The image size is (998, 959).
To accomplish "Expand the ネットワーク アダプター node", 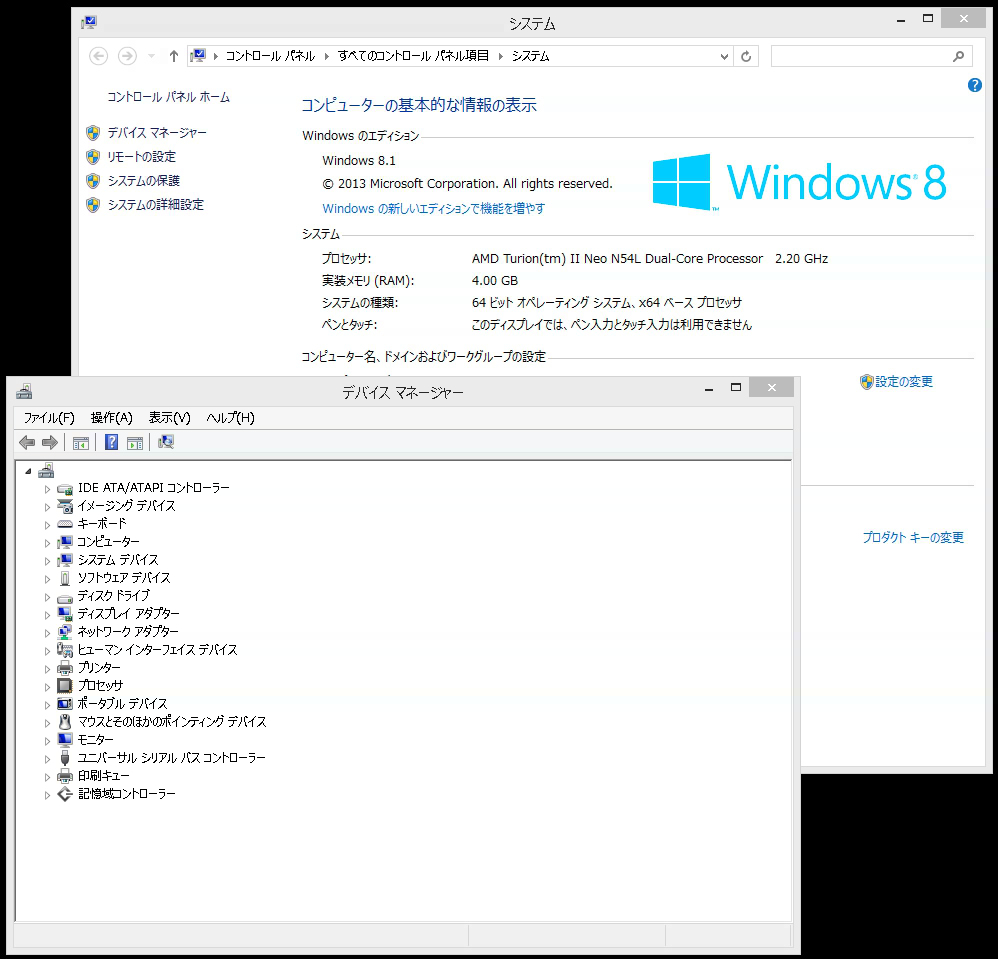I will point(47,633).
